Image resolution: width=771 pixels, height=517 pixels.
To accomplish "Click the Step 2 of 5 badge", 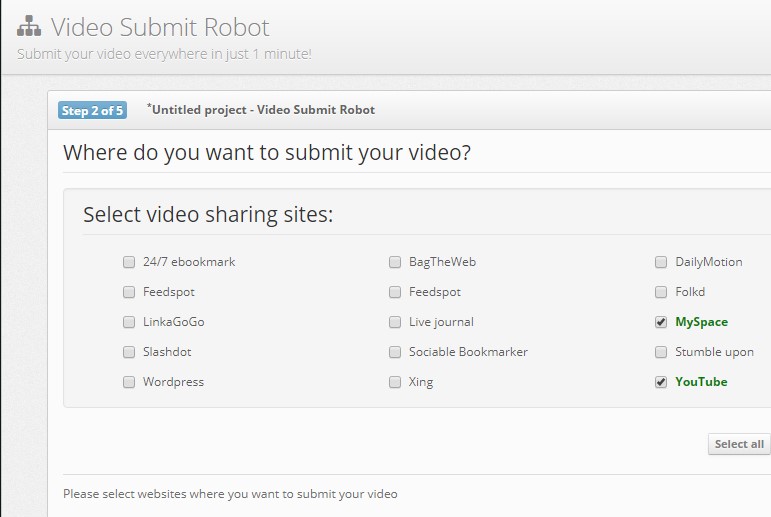I will coord(92,111).
